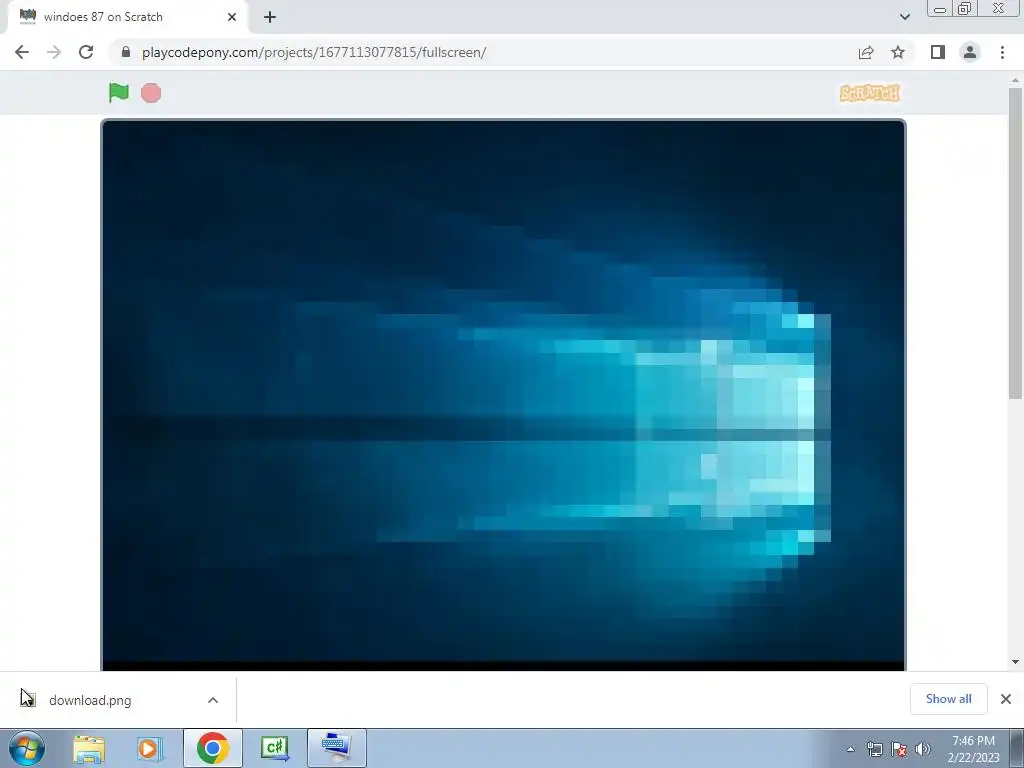Open Action Center flag icon
1024x768 pixels.
coord(899,749)
